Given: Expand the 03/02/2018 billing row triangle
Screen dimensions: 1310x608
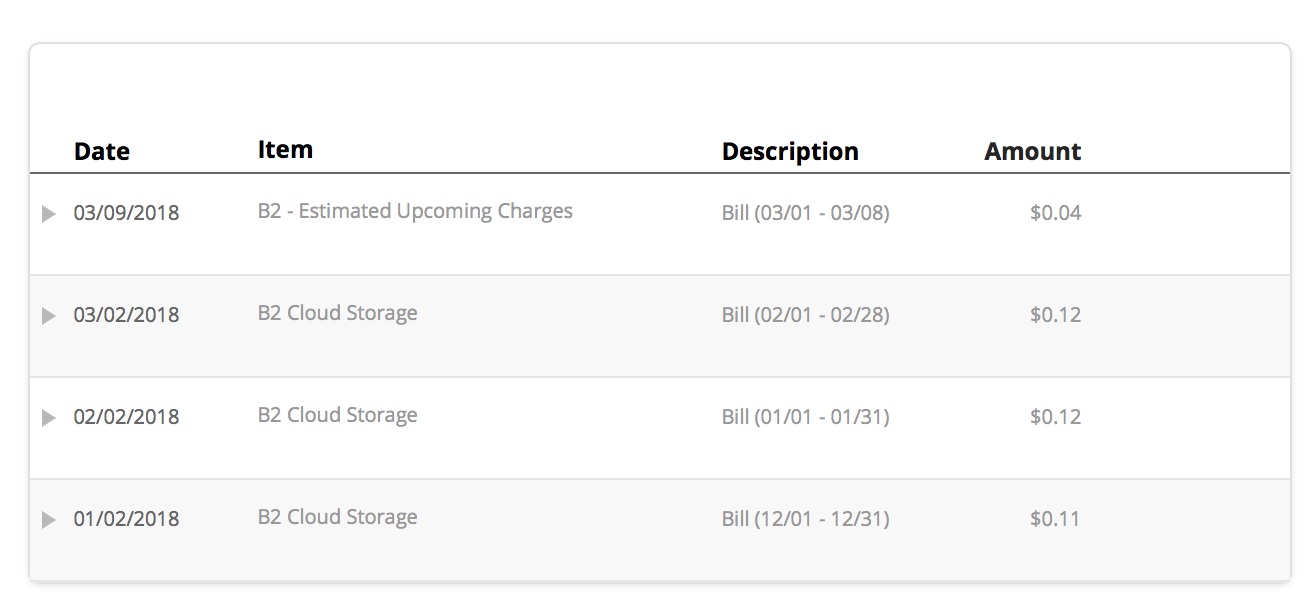Looking at the screenshot, I should coord(48,316).
